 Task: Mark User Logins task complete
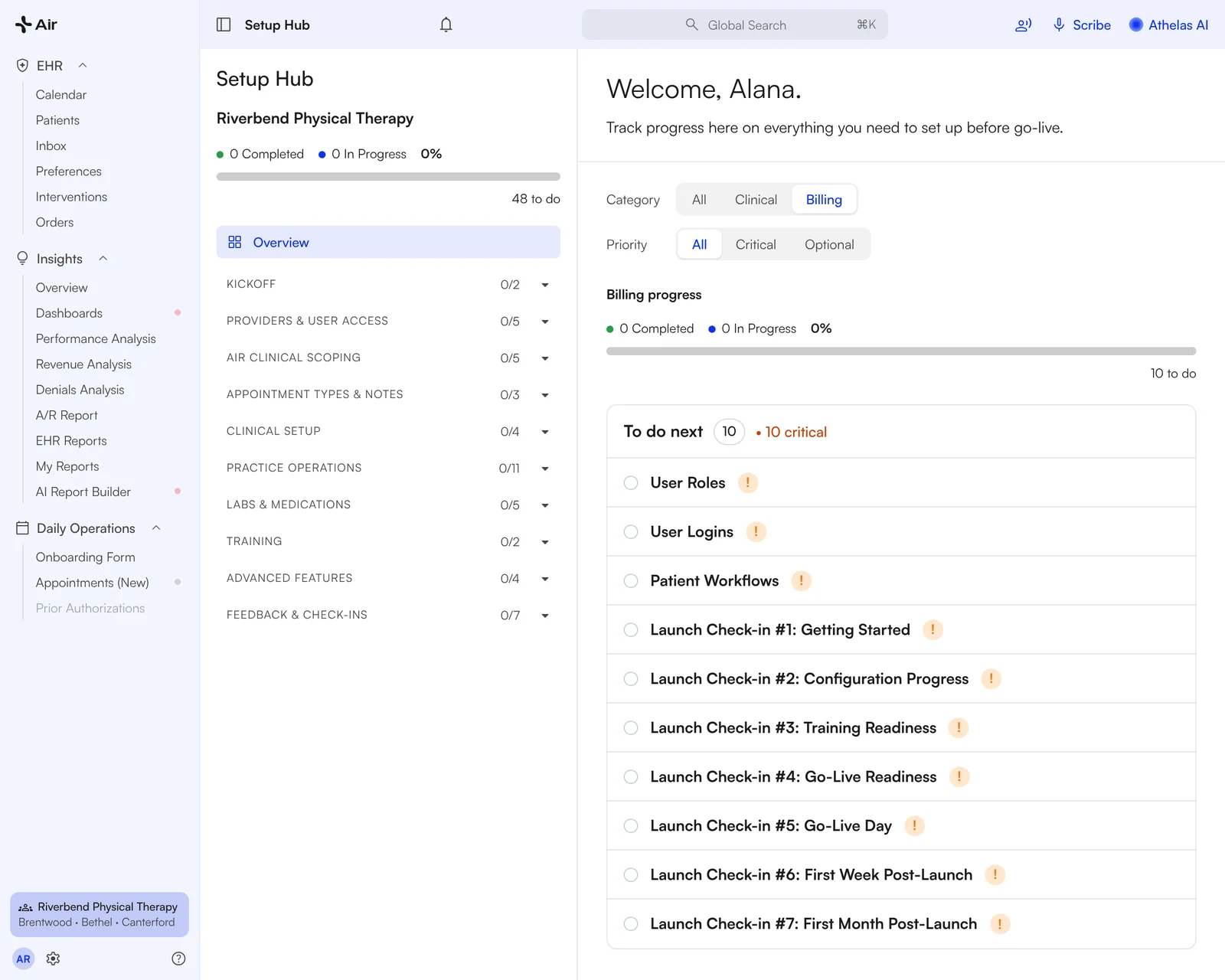pyautogui.click(x=631, y=531)
